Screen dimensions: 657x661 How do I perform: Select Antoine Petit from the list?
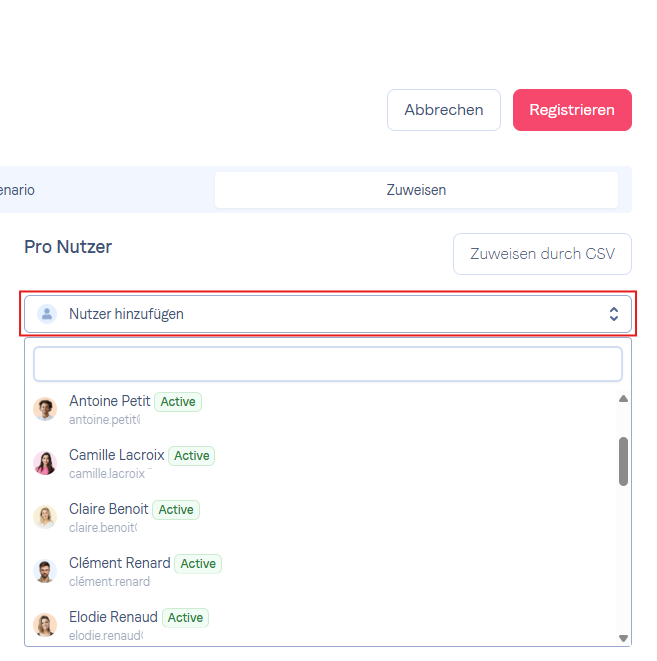tap(320, 409)
